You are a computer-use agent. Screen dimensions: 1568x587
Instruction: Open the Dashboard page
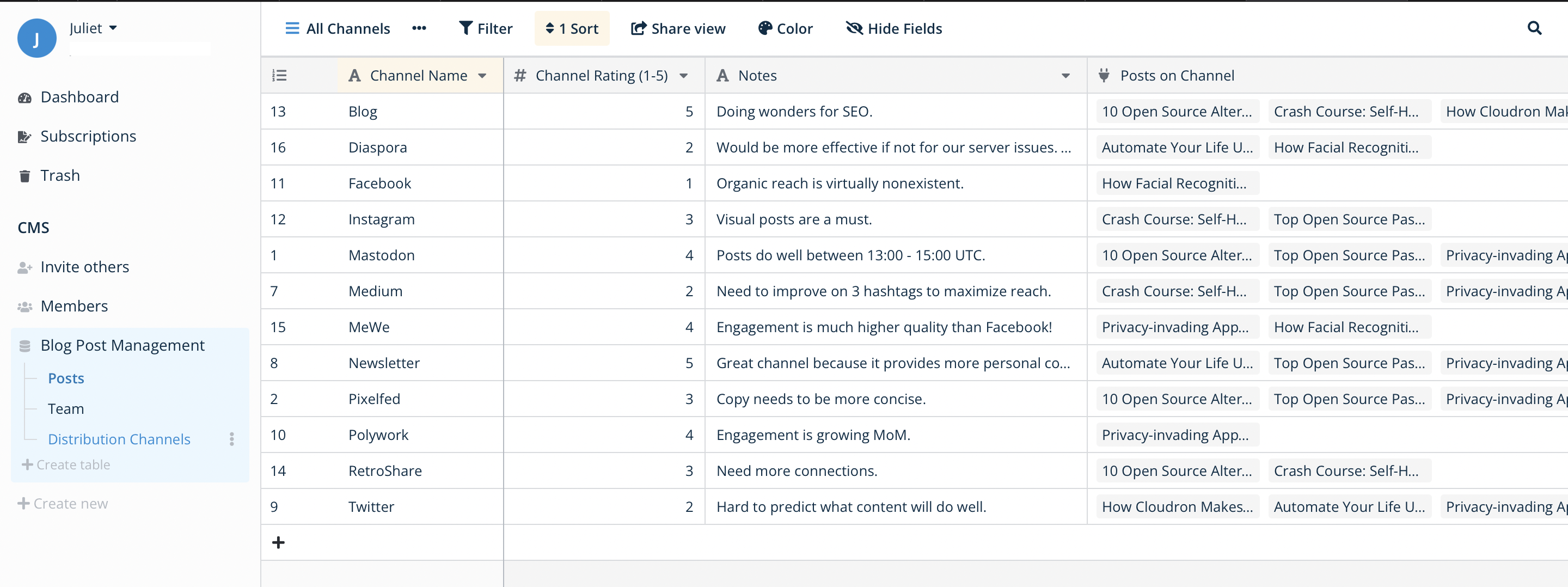pos(79,97)
